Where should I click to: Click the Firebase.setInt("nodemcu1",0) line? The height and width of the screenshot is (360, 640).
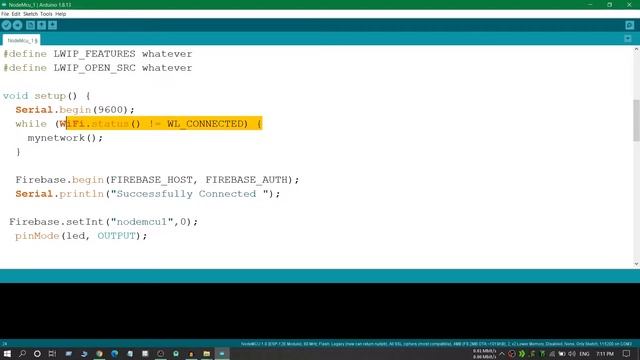103,222
